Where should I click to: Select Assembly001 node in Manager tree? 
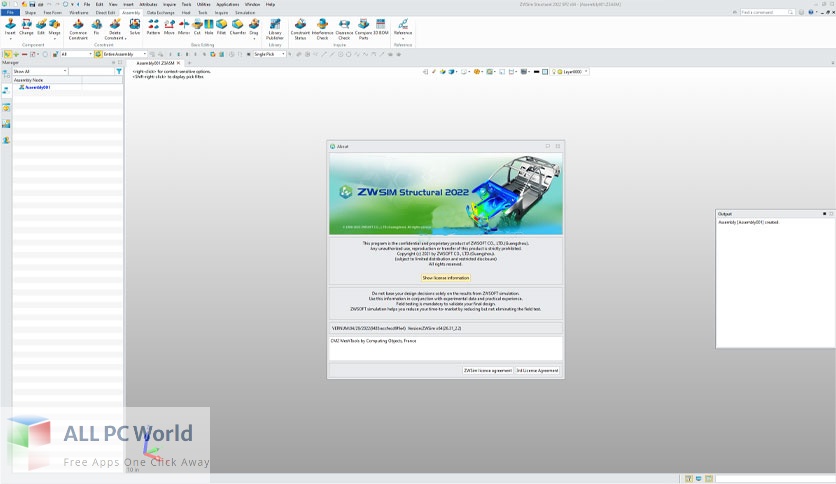coord(38,87)
